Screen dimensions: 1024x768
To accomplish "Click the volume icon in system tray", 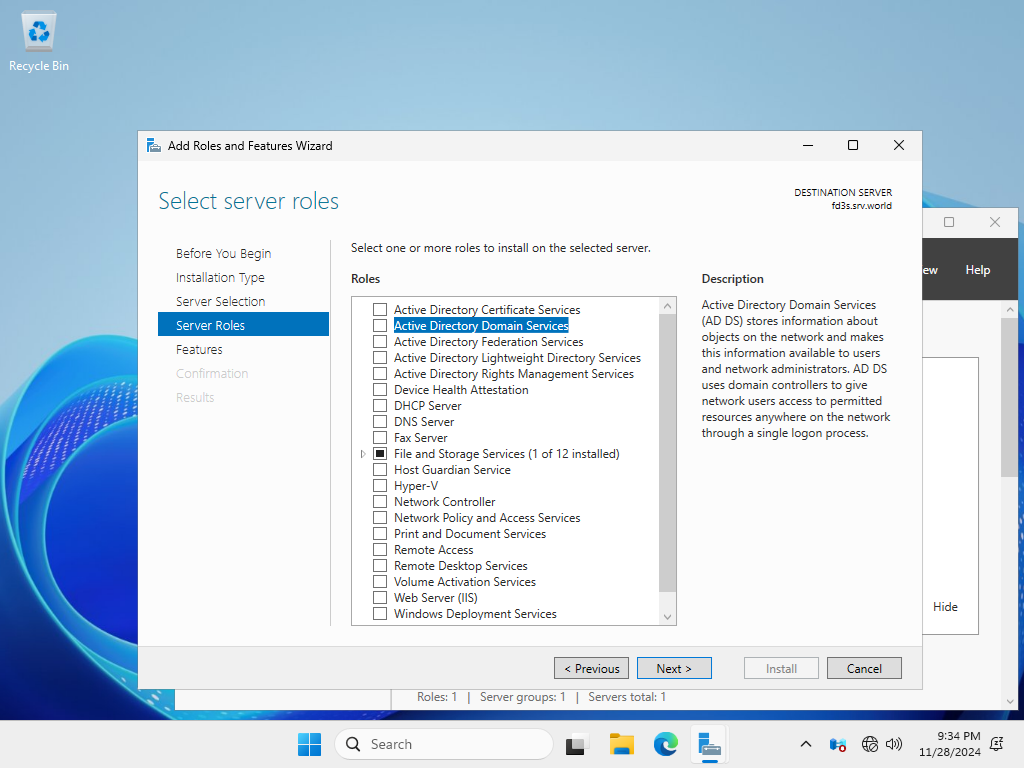I will (x=893, y=744).
